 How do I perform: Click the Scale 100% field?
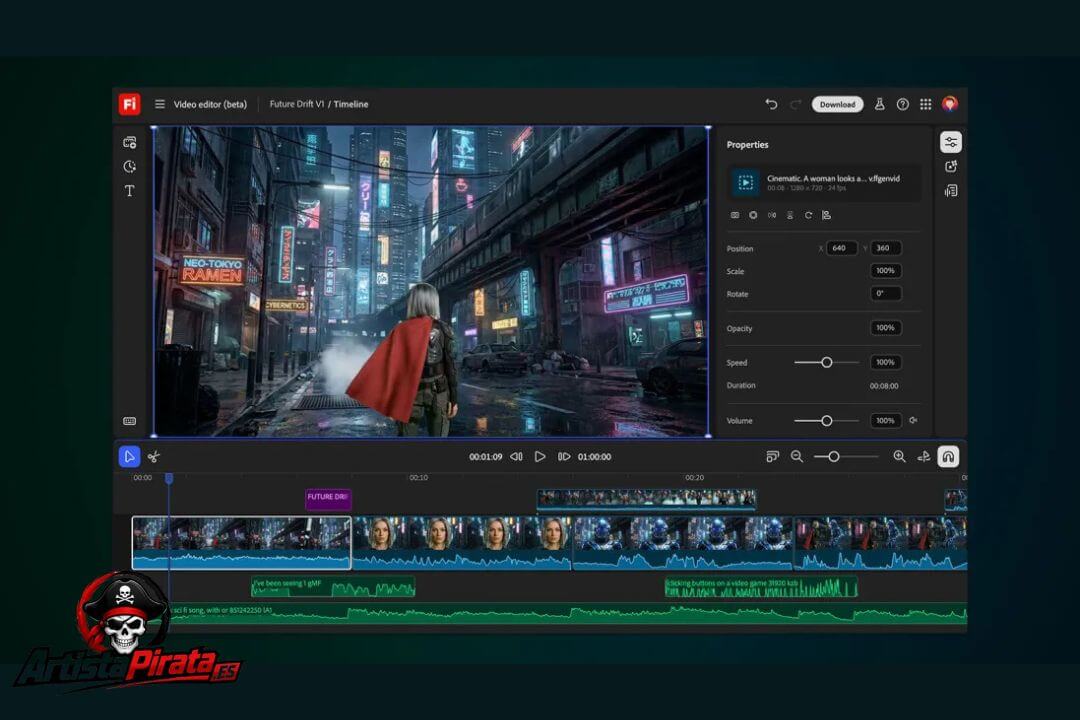[886, 271]
